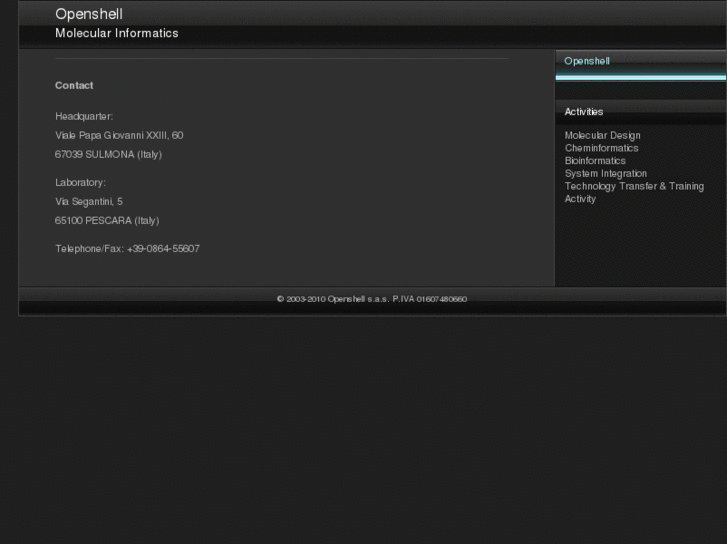Open the Molecular Design activity link
The image size is (727, 545).
pyautogui.click(x=602, y=135)
